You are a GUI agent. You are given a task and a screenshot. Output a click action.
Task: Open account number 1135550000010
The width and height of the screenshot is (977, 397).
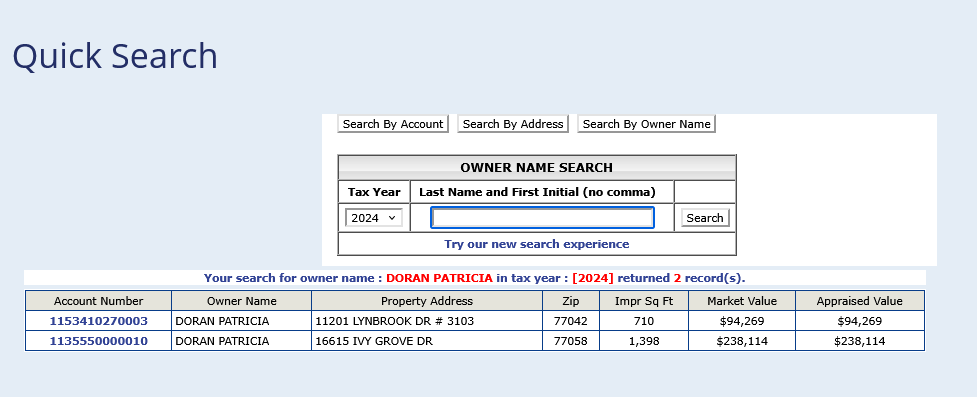tap(98, 341)
